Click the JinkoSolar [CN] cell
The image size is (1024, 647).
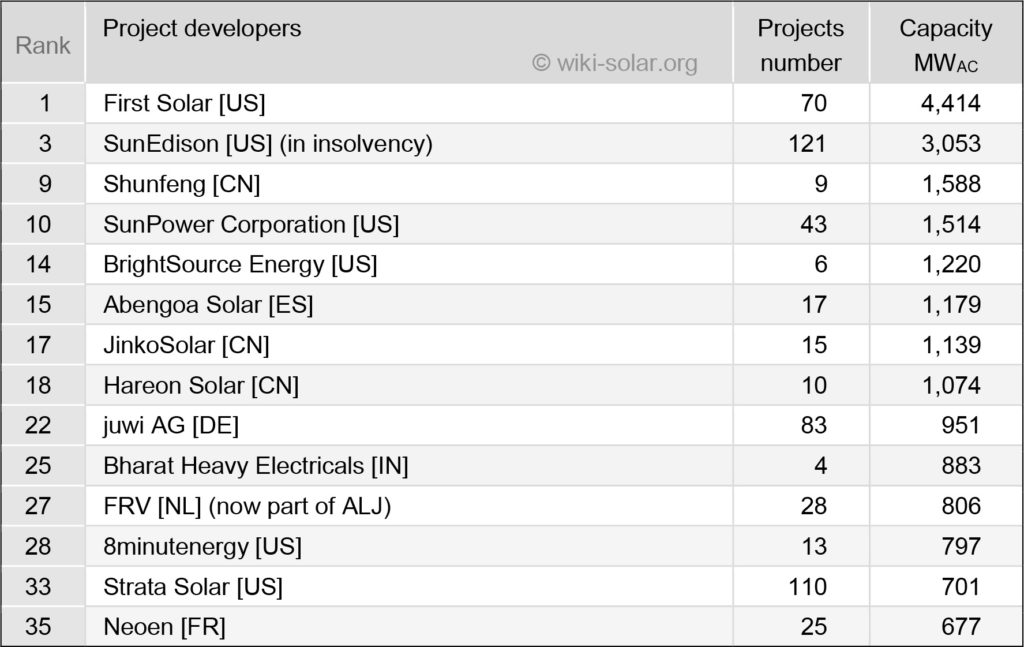pos(186,345)
